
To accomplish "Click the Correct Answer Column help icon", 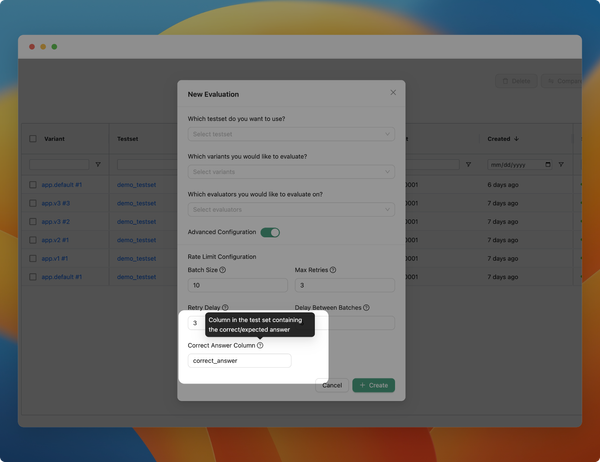I will click(x=260, y=345).
